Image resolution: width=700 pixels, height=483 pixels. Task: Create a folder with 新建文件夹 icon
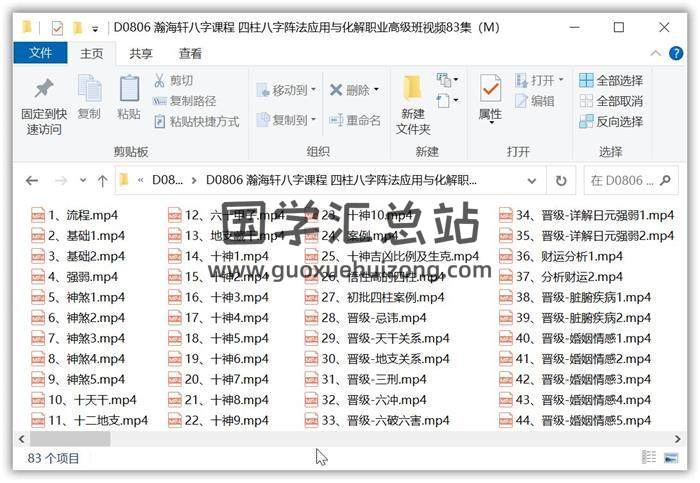tap(412, 90)
